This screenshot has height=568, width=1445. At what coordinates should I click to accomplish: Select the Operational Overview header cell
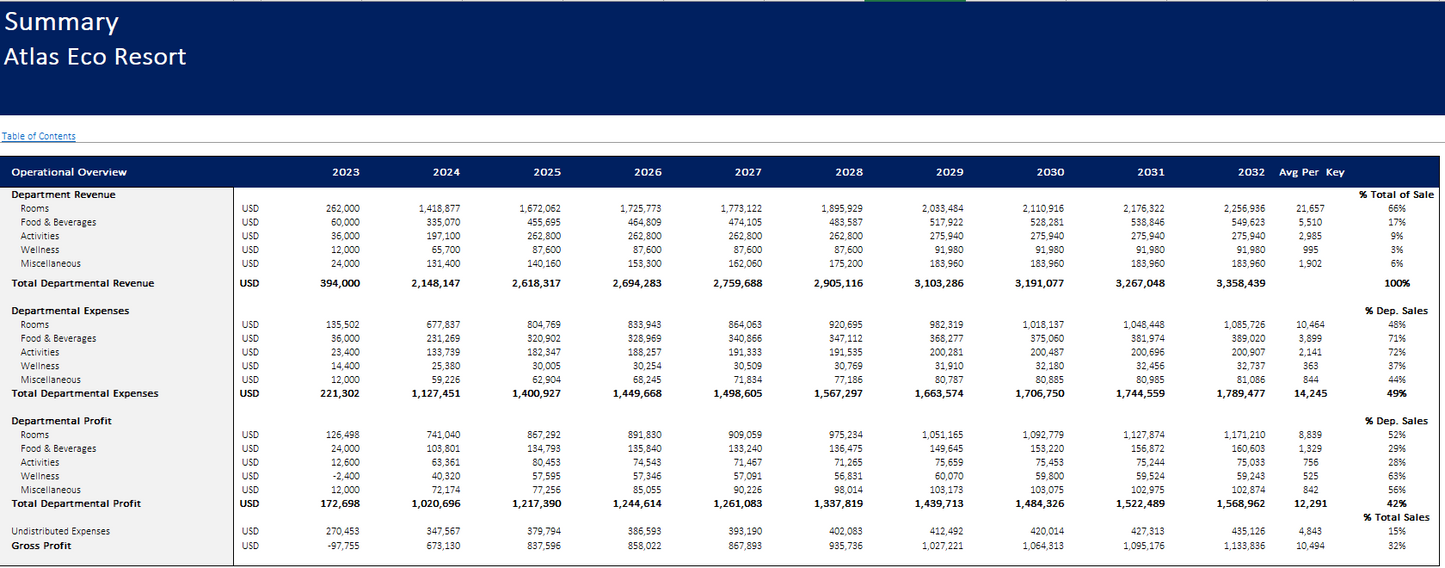coord(69,172)
